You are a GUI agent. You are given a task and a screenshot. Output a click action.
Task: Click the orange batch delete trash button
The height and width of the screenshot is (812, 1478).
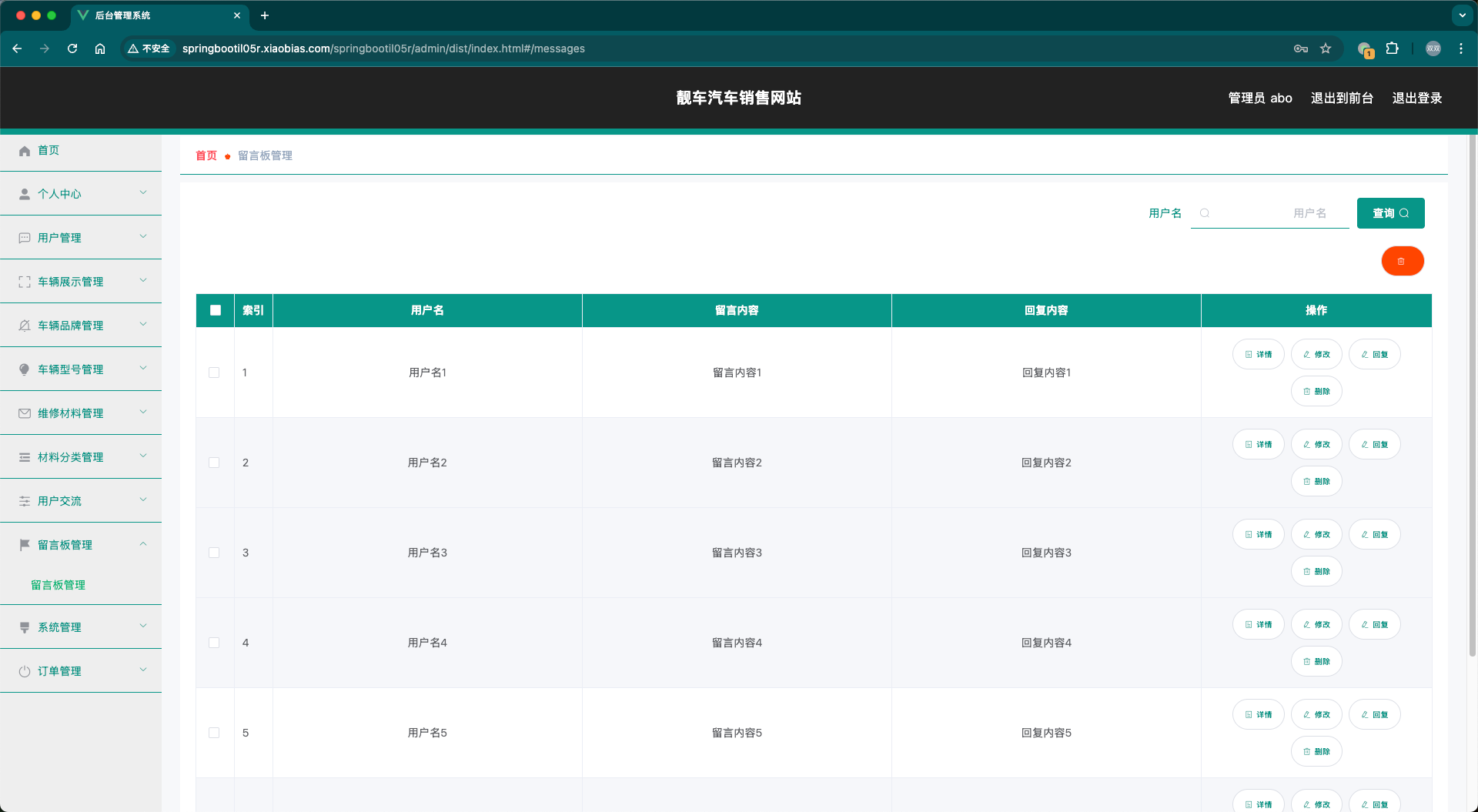1402,261
